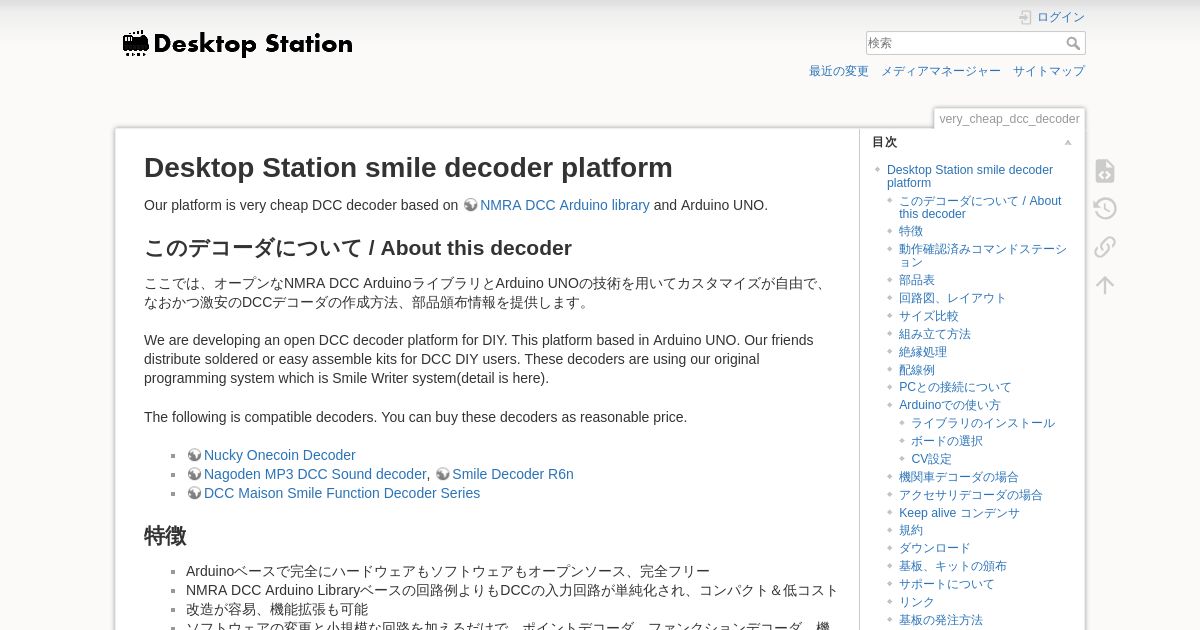This screenshot has height=630, width=1200.
Task: Click the Desktop Station train logo icon
Action: coord(136,43)
